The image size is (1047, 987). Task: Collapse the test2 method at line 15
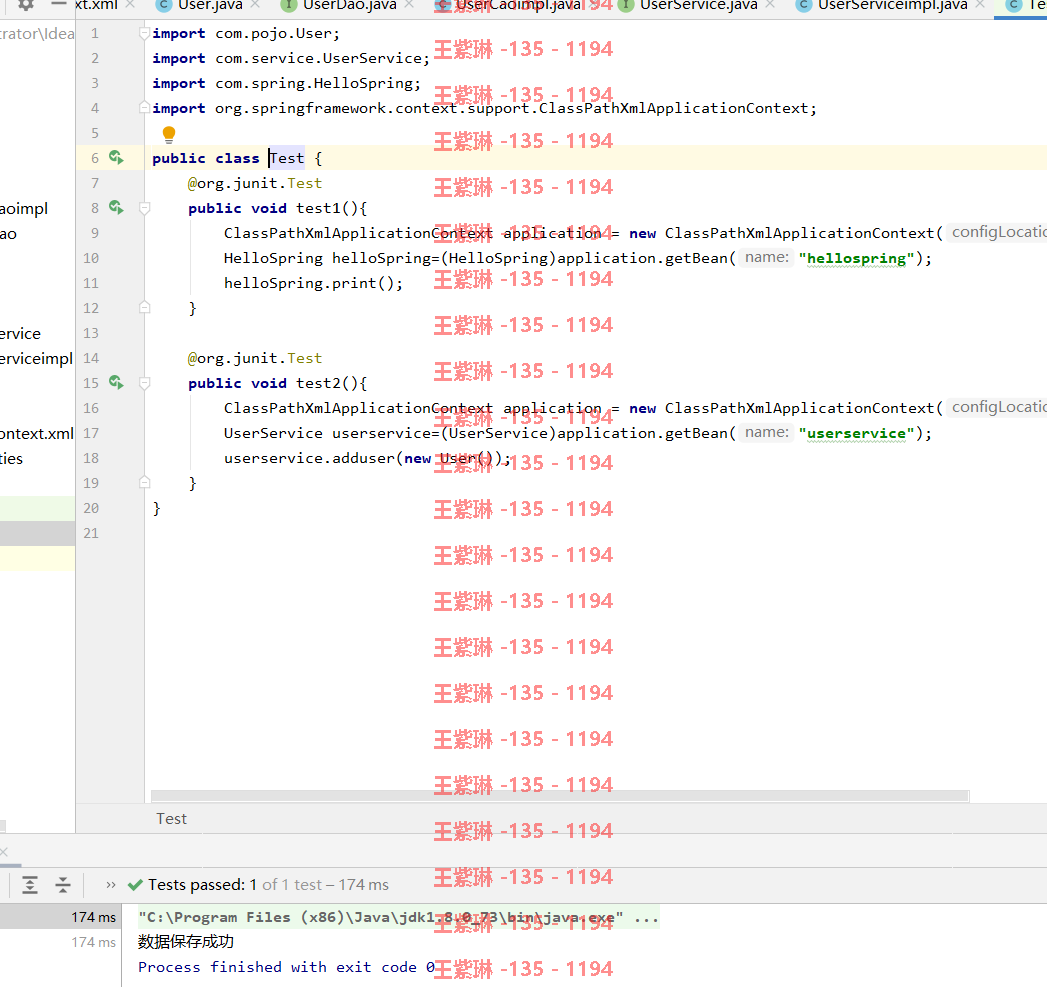144,383
